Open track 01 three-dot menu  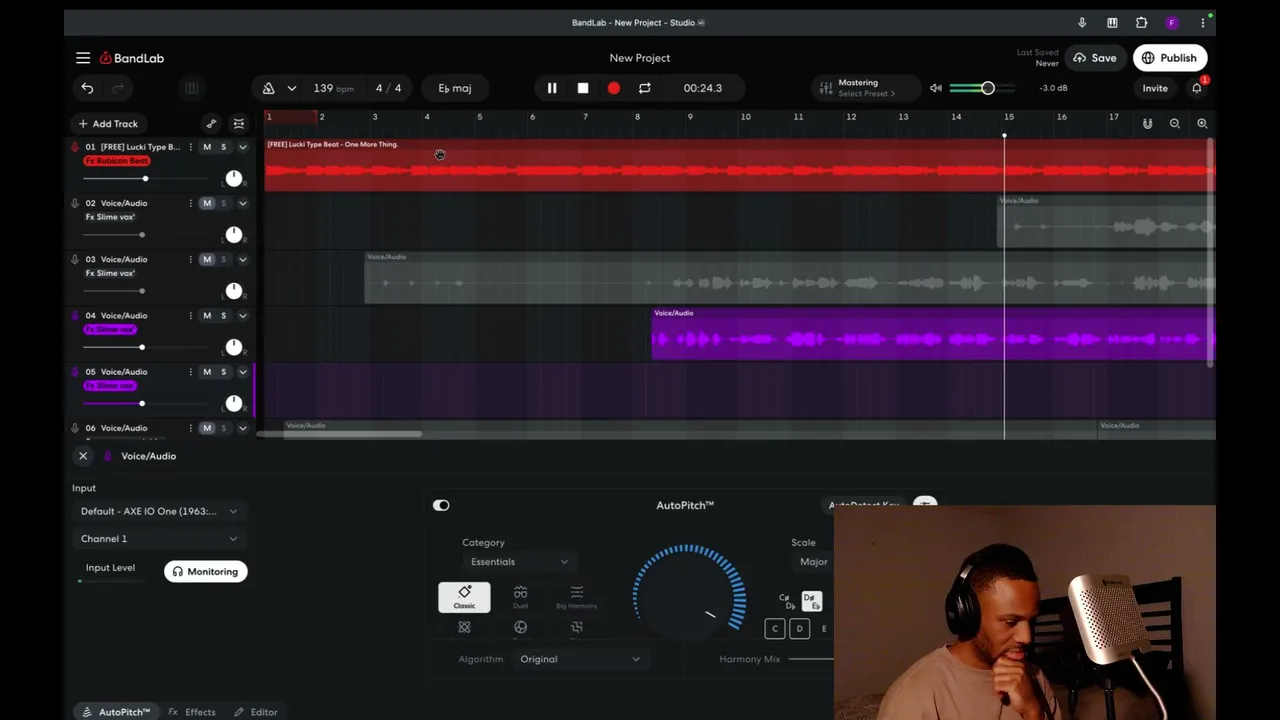[190, 147]
